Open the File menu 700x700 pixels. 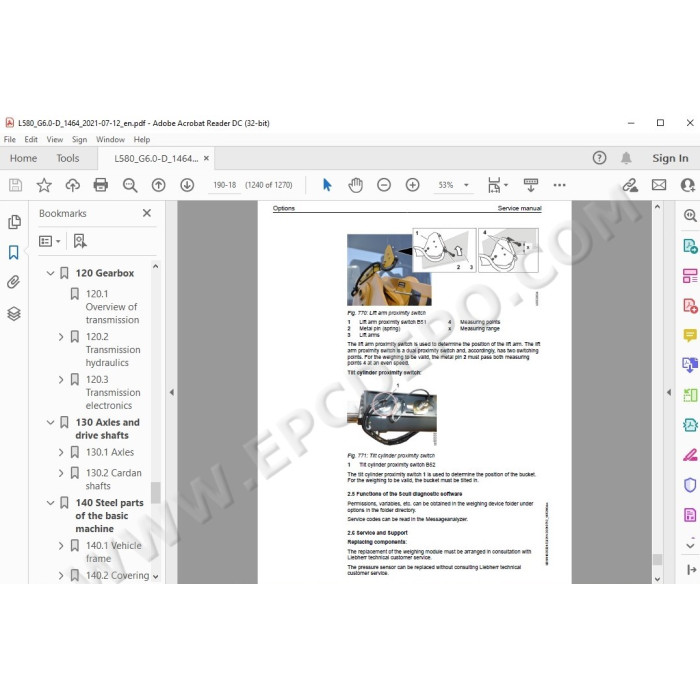tap(9, 139)
